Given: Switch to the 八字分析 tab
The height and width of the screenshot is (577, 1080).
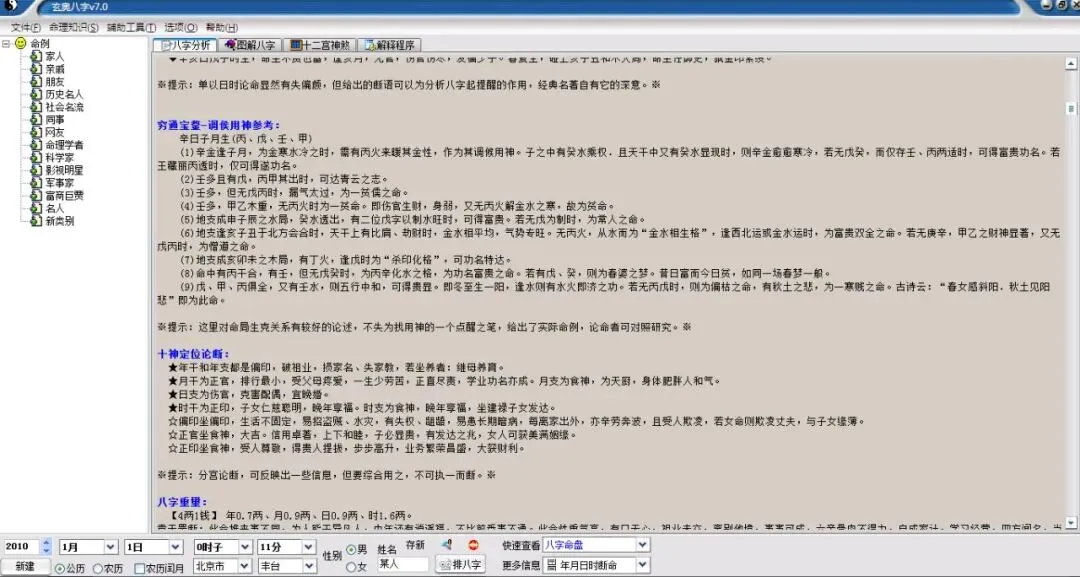Looking at the screenshot, I should pyautogui.click(x=185, y=45).
